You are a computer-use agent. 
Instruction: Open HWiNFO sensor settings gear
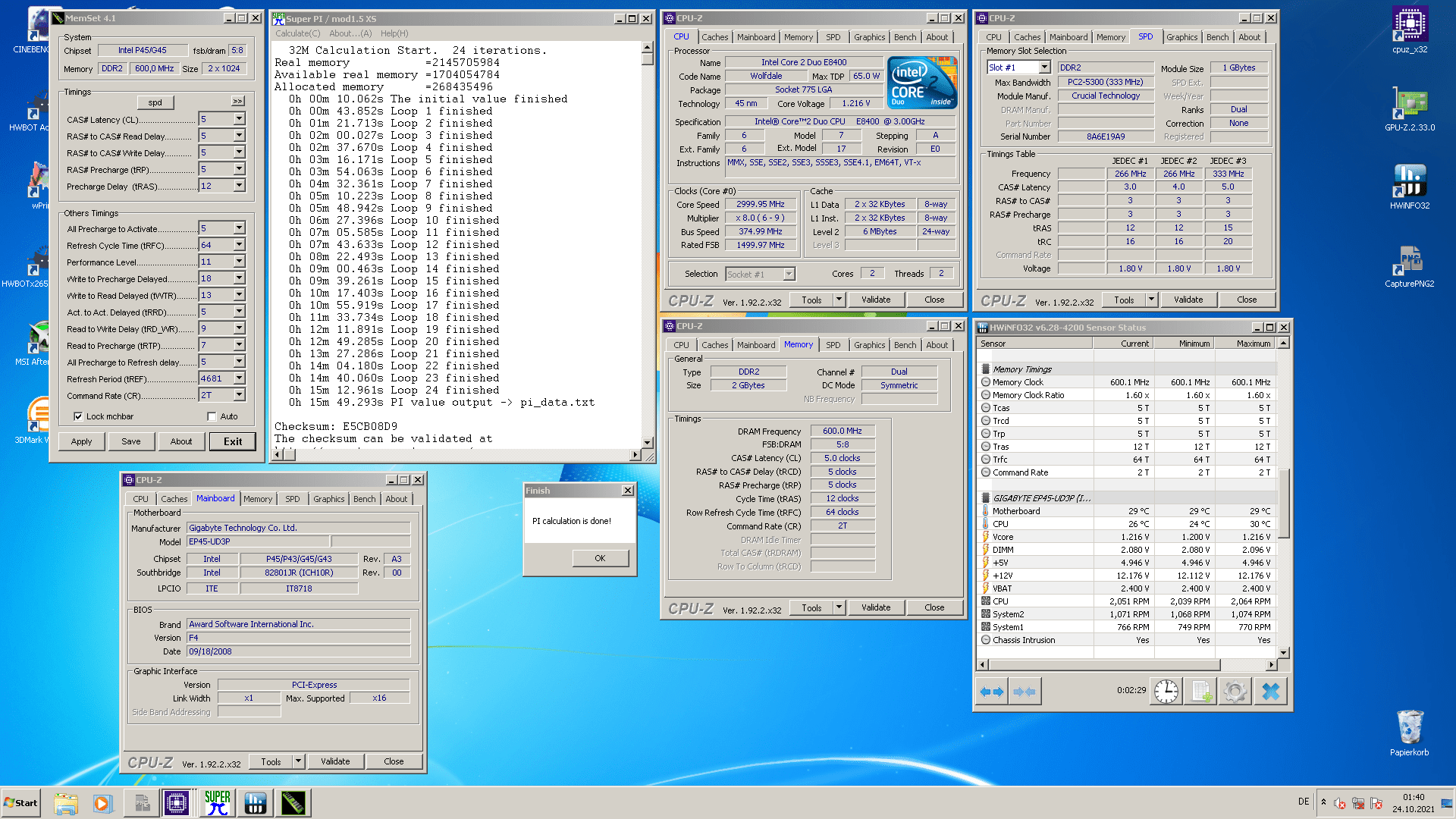pos(1235,692)
